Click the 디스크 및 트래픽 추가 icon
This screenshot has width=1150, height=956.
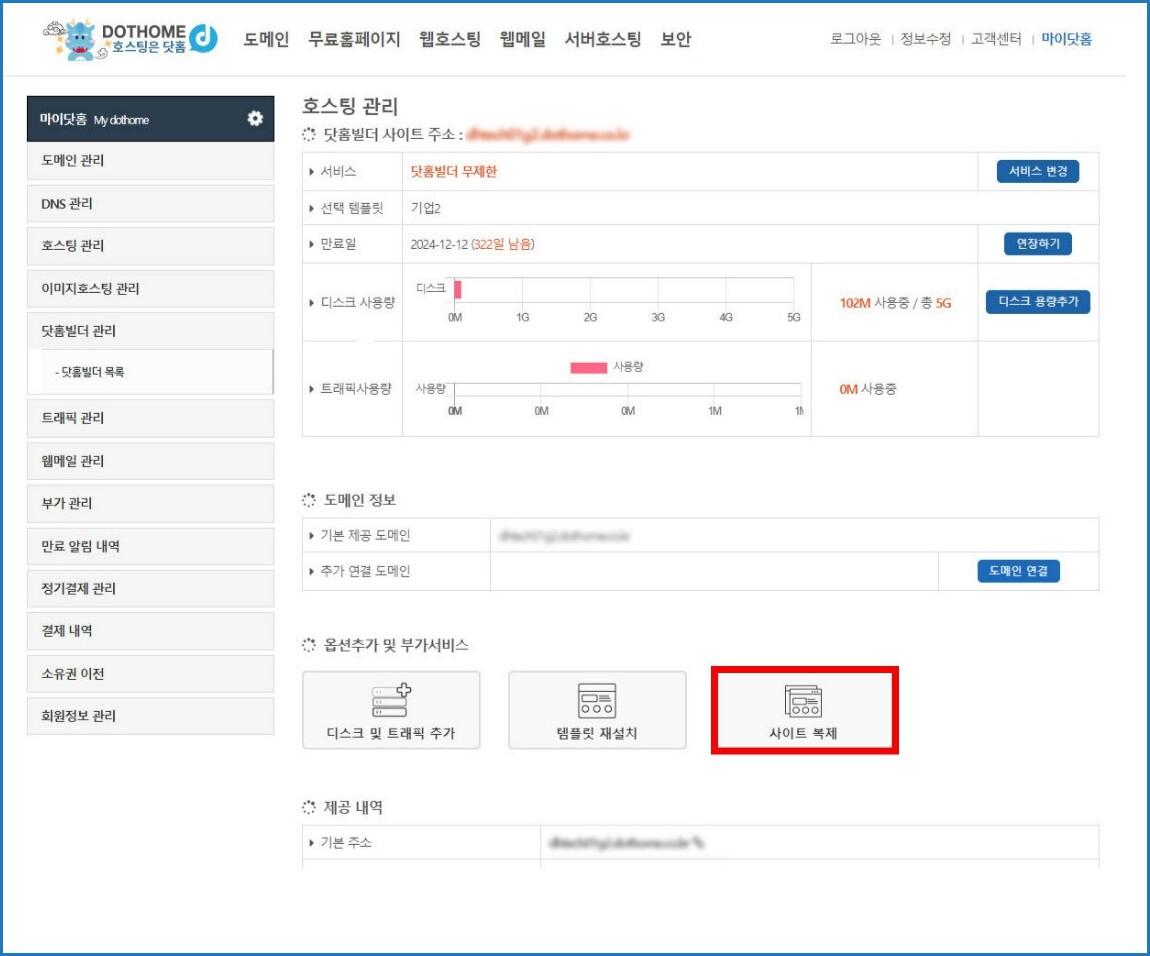(x=391, y=700)
